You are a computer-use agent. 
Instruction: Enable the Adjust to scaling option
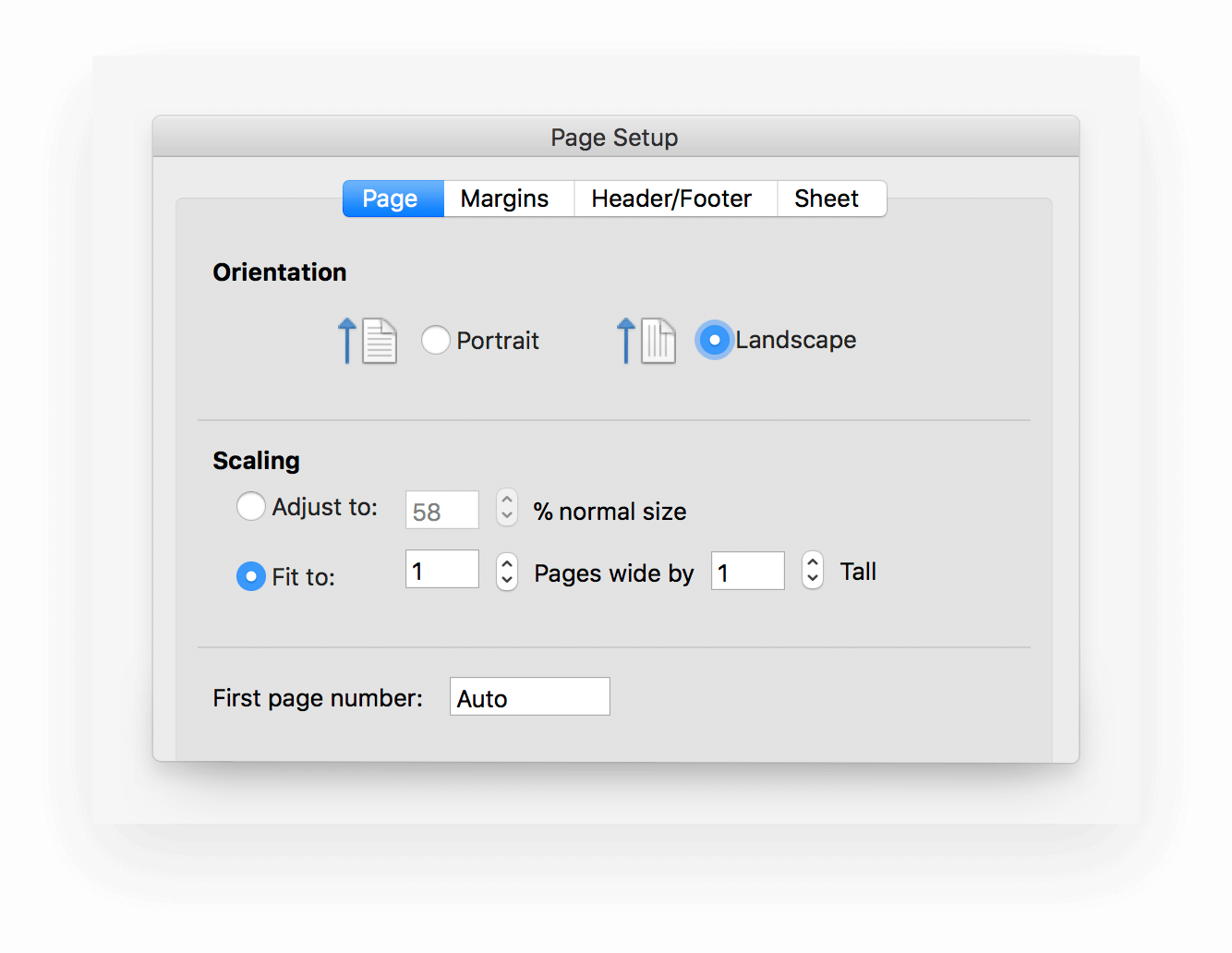coord(250,506)
